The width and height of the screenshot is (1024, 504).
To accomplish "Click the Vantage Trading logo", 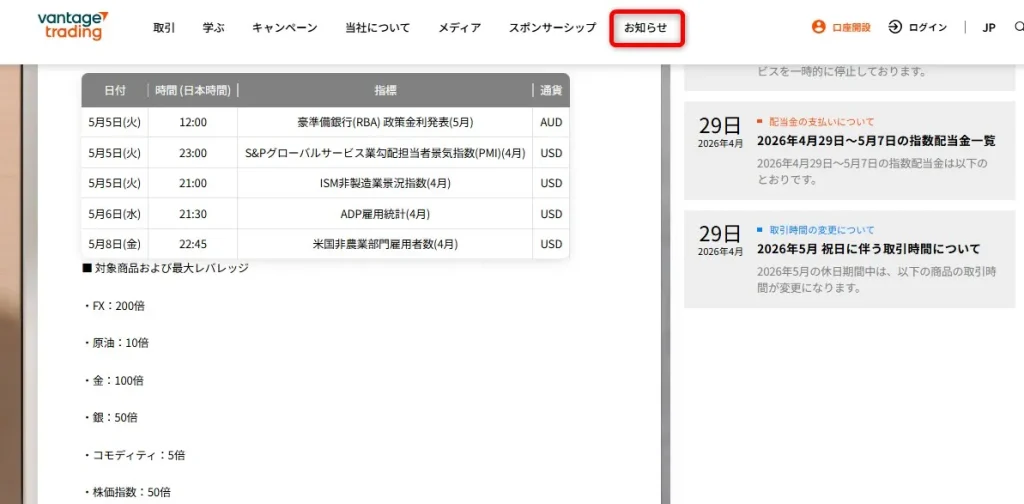I will (72, 26).
